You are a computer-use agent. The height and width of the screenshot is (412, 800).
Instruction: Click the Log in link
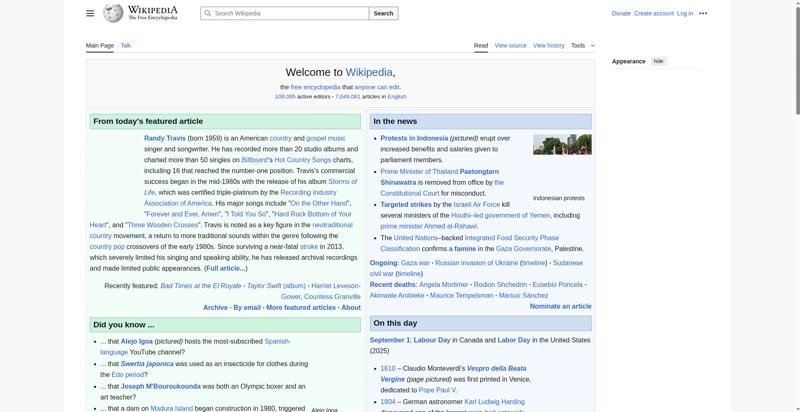[685, 13]
